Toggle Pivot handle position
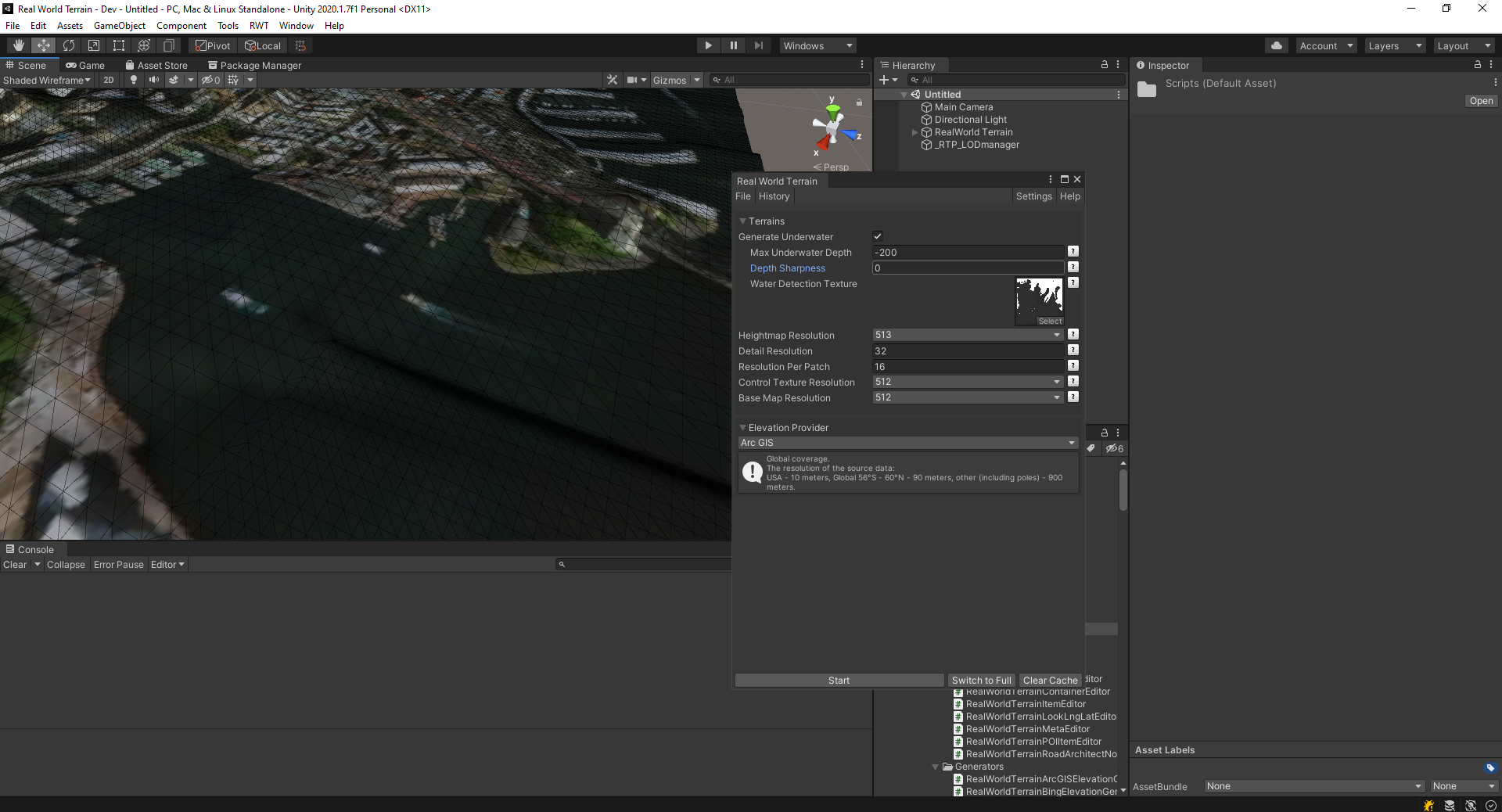This screenshot has height=812, width=1502. click(x=213, y=45)
